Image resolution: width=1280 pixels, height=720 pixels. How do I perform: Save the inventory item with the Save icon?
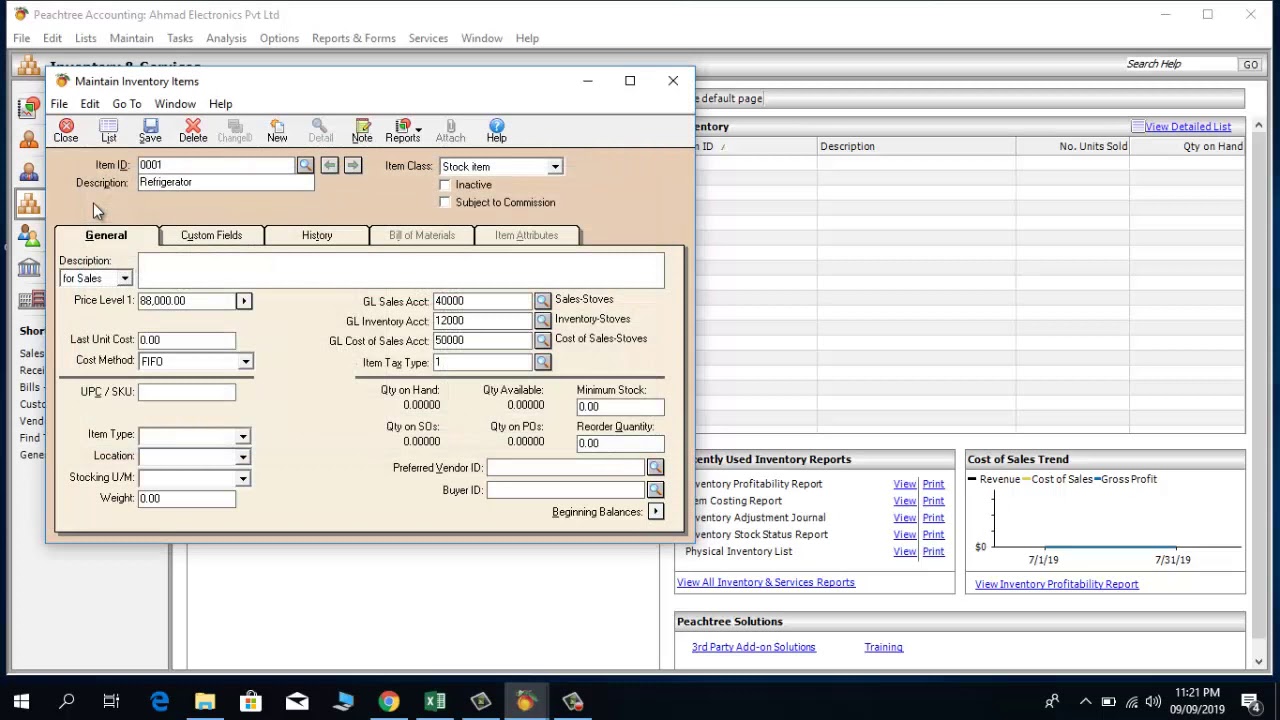click(x=150, y=130)
